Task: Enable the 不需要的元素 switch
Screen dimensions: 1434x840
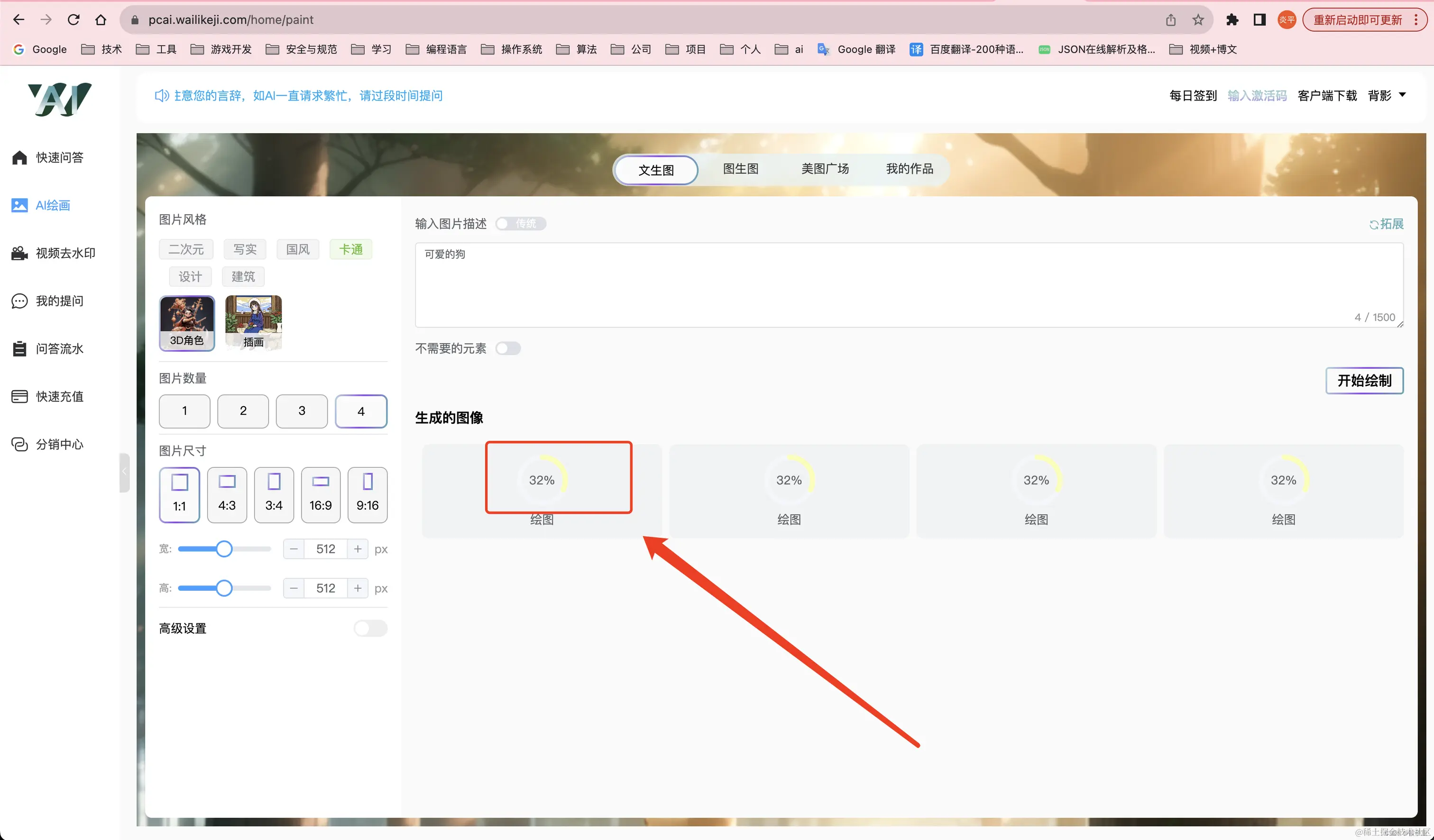Action: coord(507,348)
